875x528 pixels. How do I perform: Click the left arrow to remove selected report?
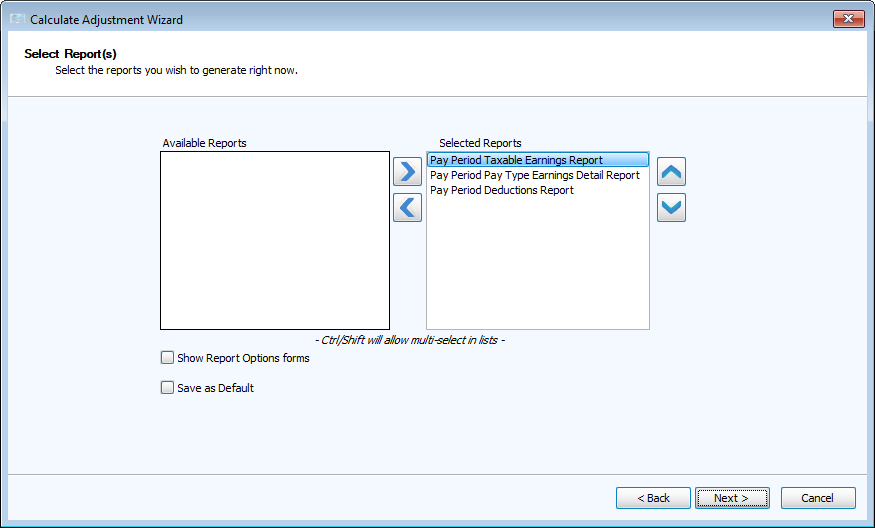[407, 208]
